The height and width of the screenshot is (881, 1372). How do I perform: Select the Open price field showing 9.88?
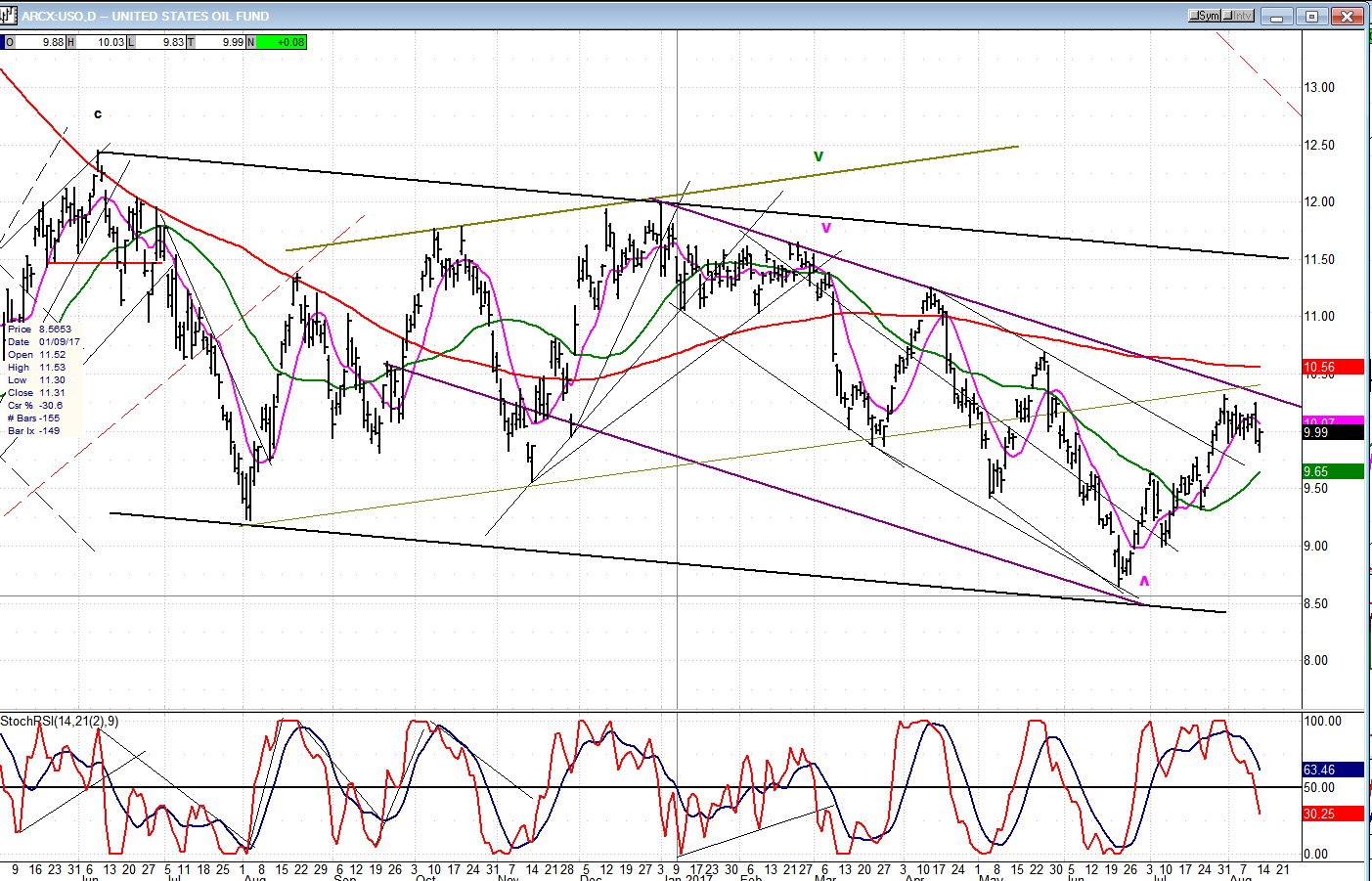(41, 42)
